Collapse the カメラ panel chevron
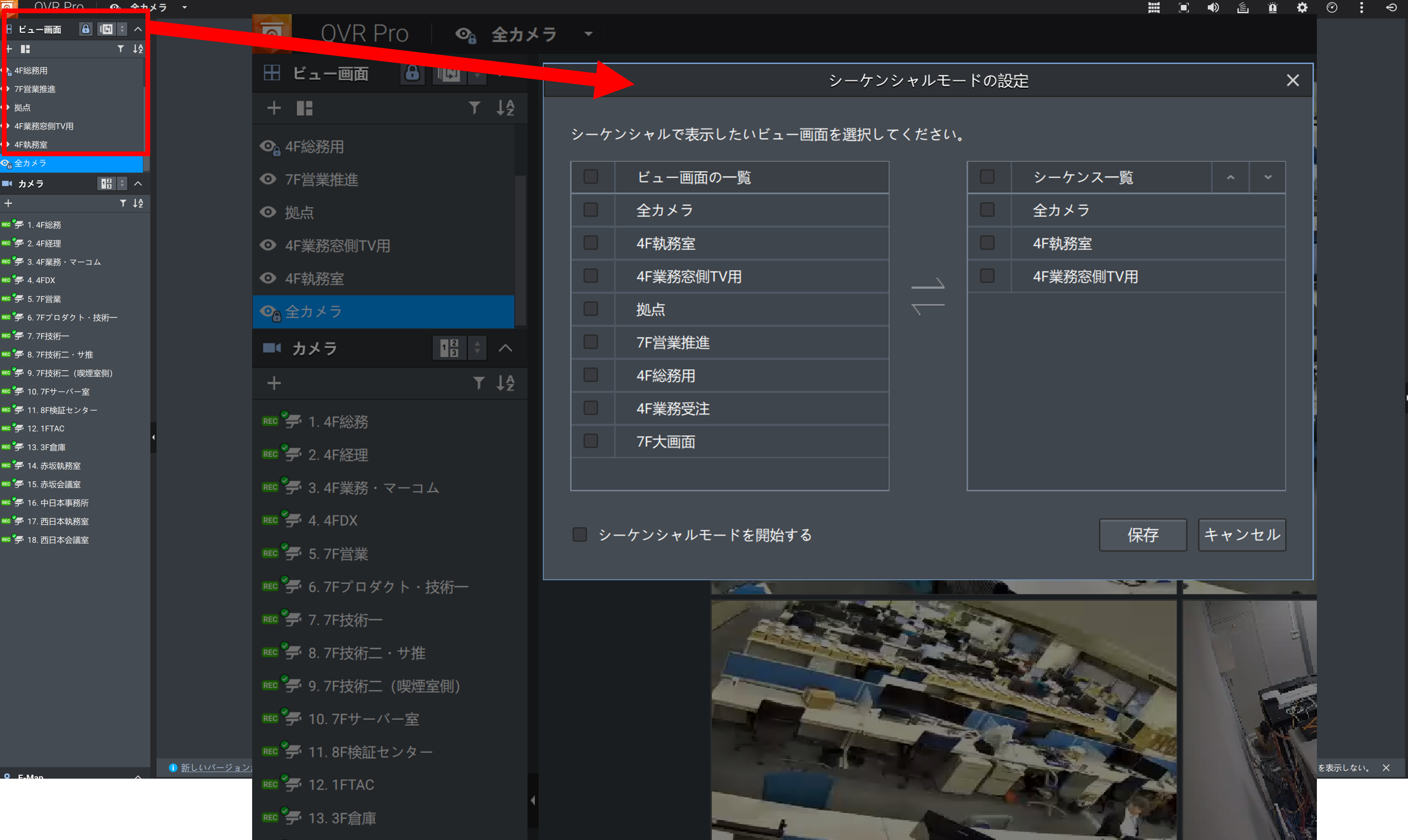Screen dimensions: 1408x840 [x=505, y=348]
